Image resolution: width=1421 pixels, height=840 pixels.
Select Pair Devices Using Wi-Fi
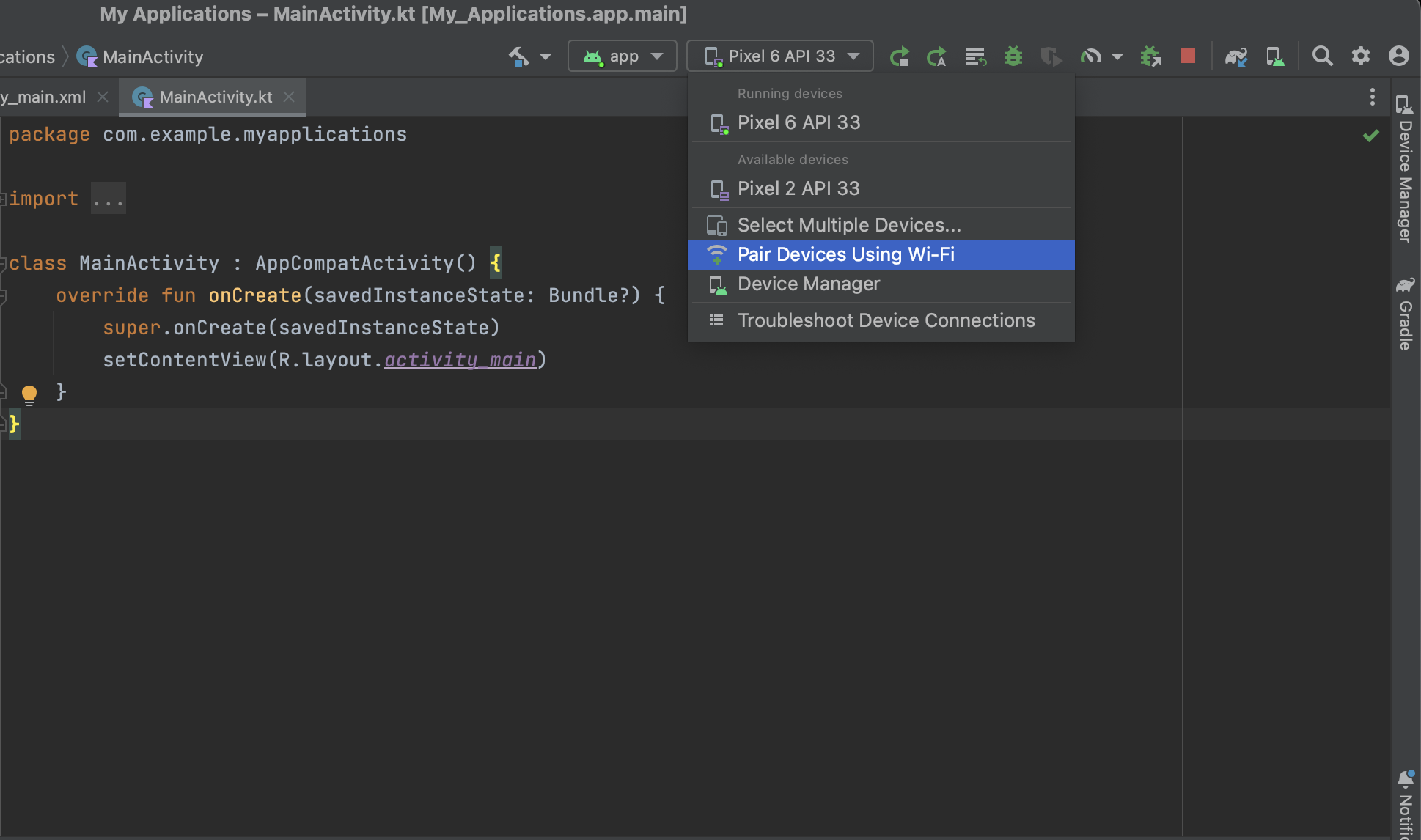click(845, 254)
